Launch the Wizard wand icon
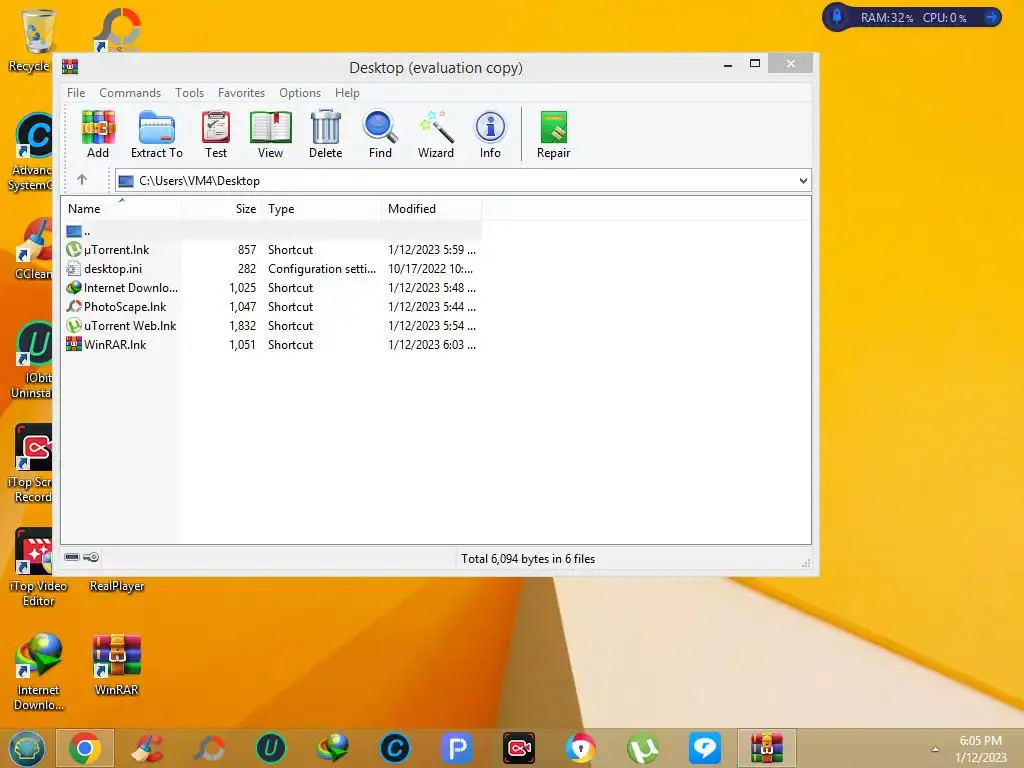 (x=436, y=134)
